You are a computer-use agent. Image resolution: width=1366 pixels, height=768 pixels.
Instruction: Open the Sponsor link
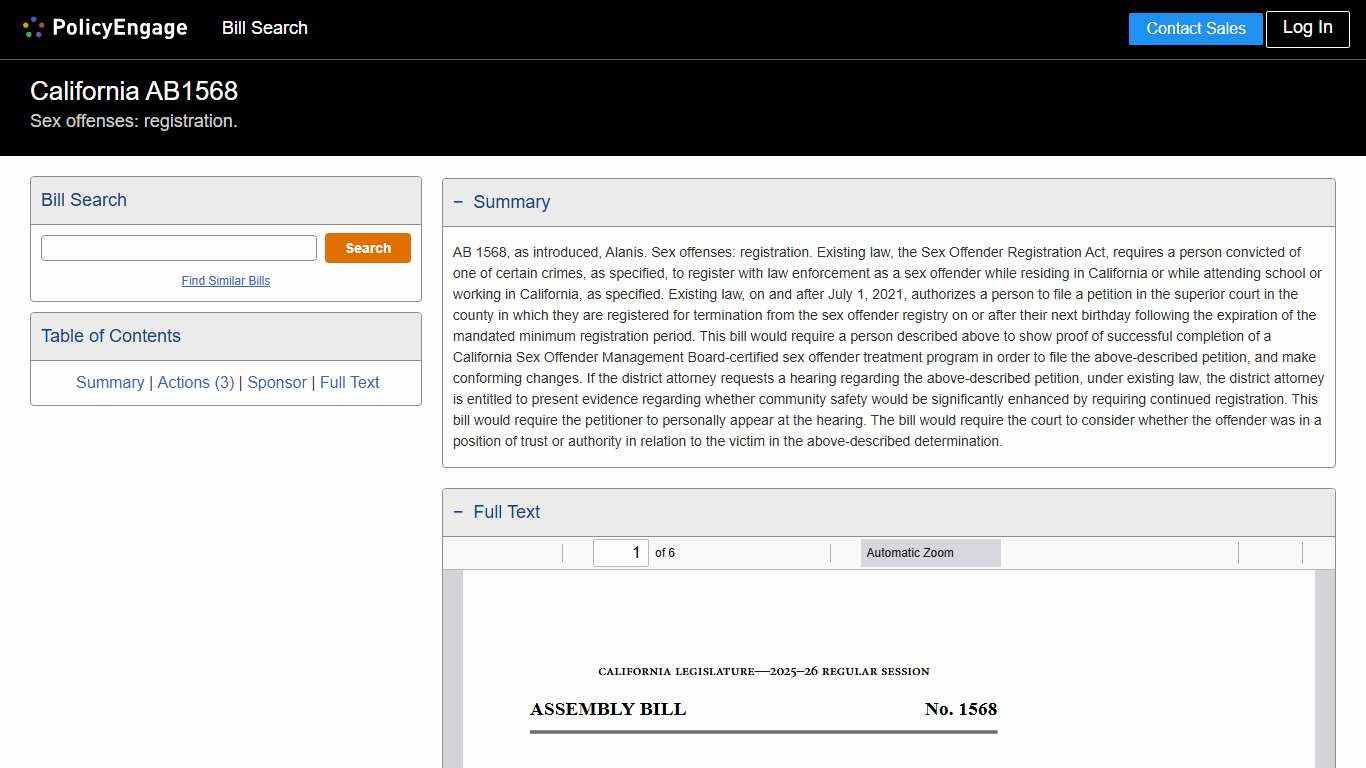tap(277, 382)
